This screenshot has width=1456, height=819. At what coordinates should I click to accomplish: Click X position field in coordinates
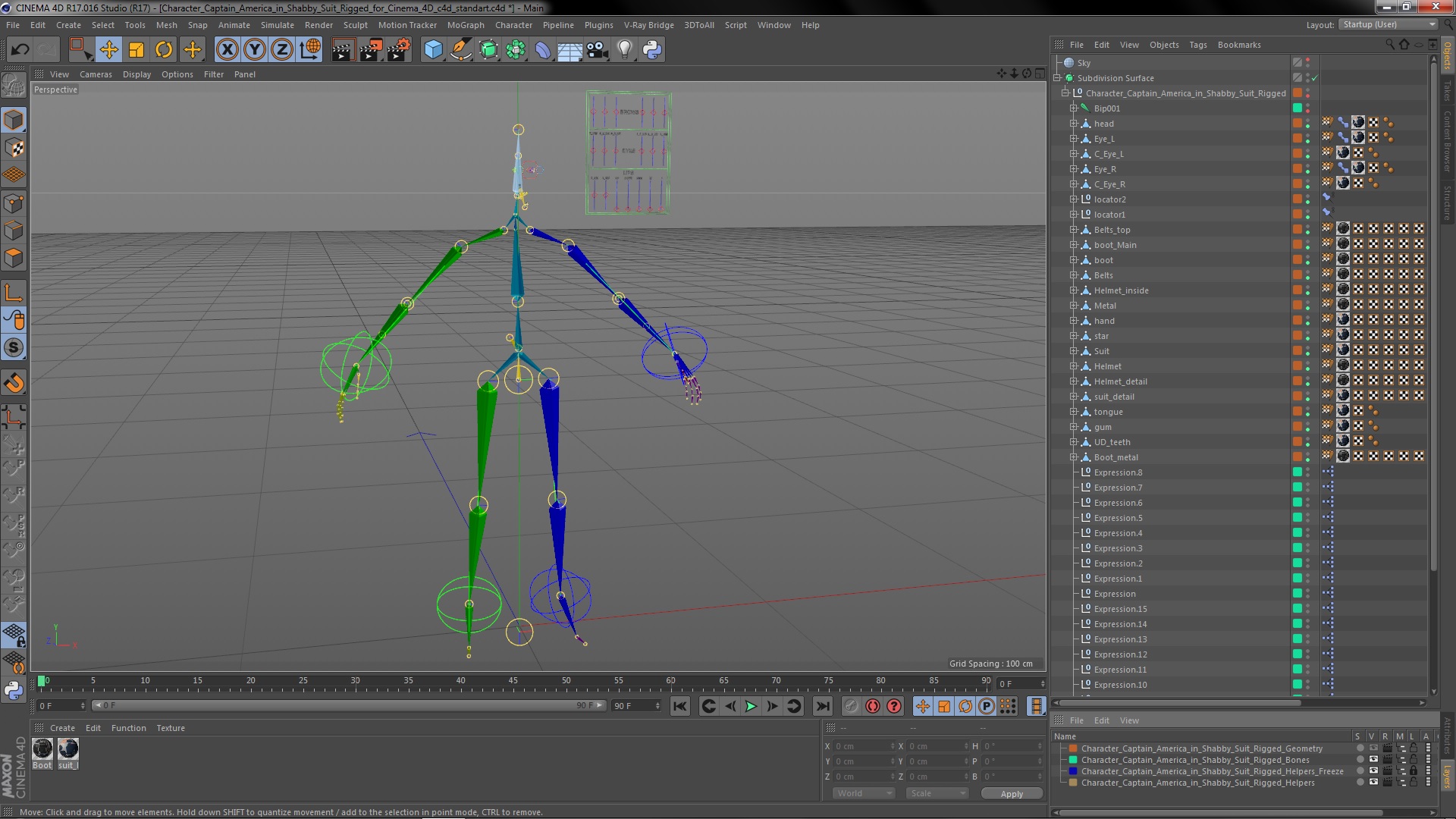[864, 747]
